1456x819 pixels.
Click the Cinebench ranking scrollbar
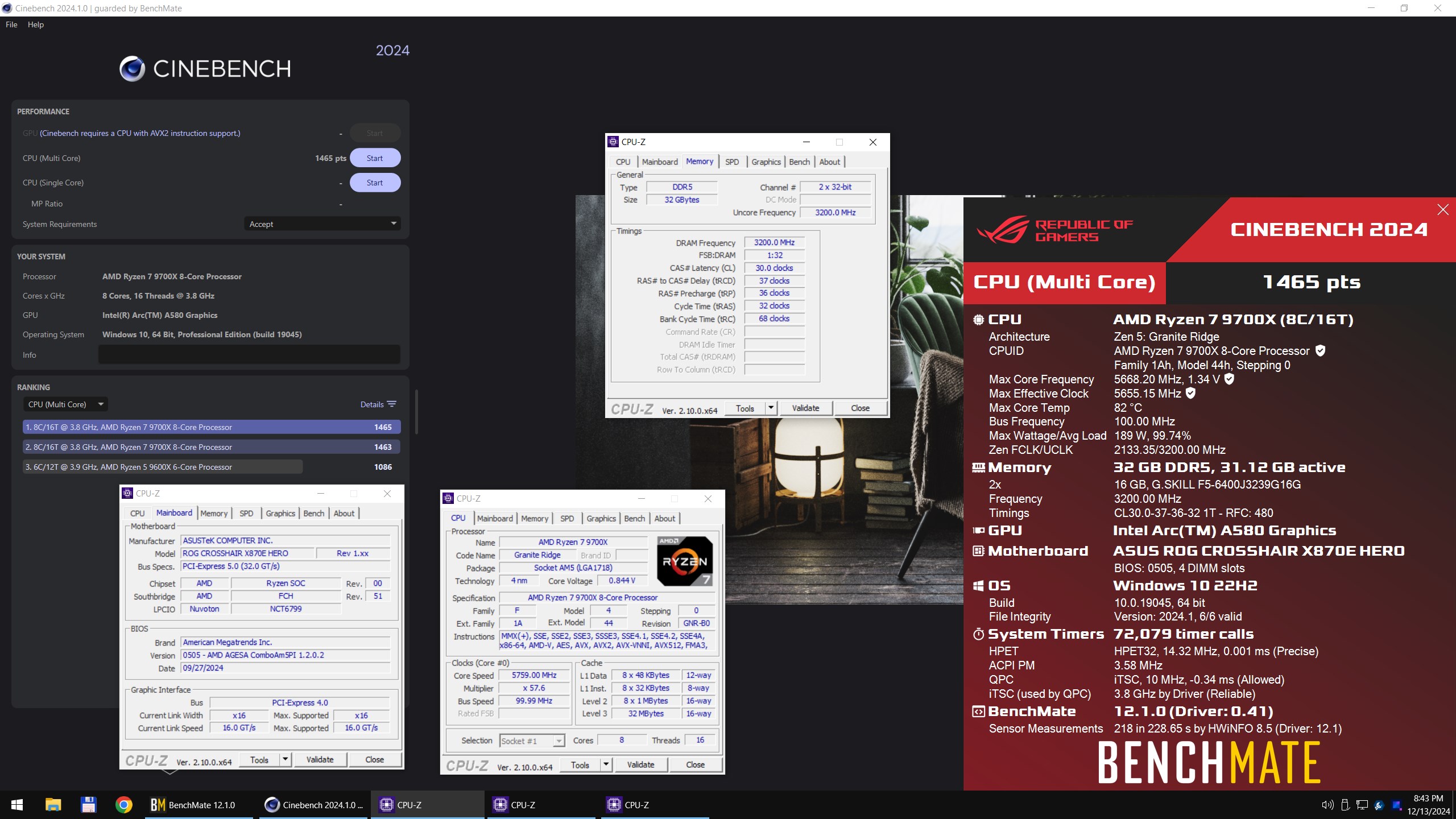416,412
